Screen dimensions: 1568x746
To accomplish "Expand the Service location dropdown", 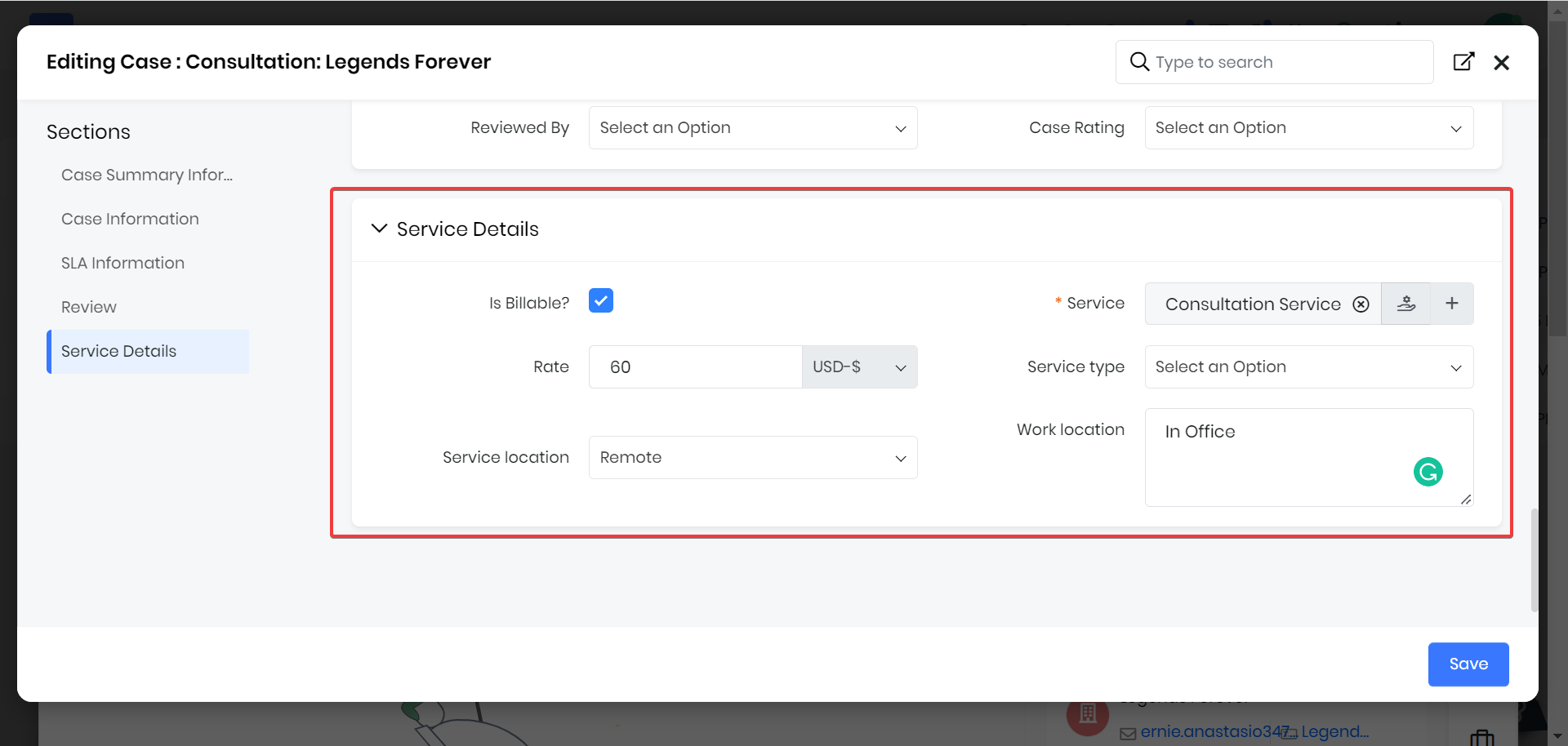I will click(x=752, y=458).
